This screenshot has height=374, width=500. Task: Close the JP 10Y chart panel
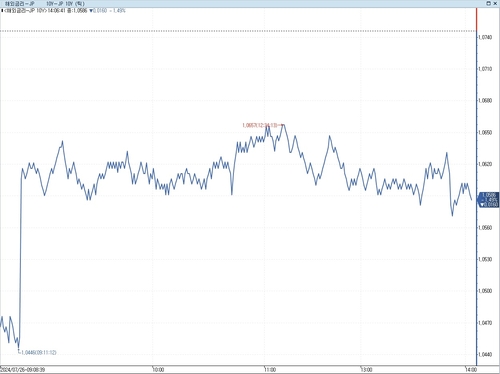point(495,3)
